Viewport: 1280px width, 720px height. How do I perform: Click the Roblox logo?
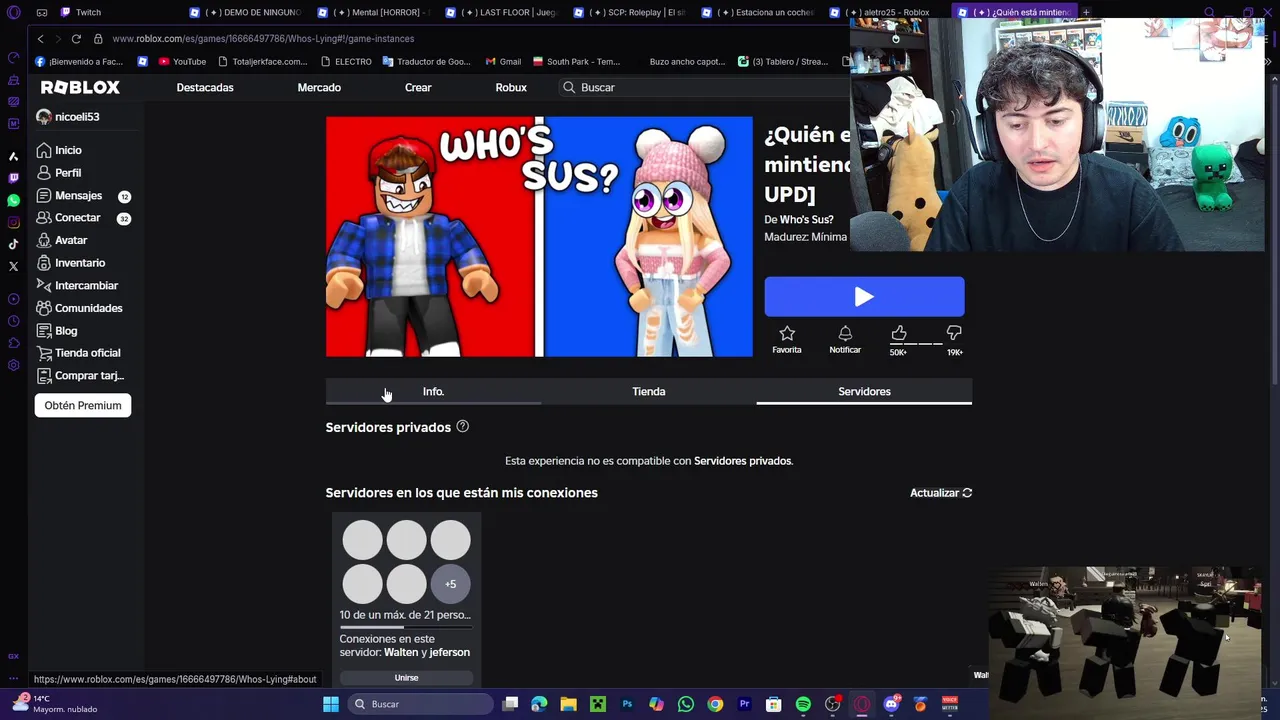coord(80,87)
